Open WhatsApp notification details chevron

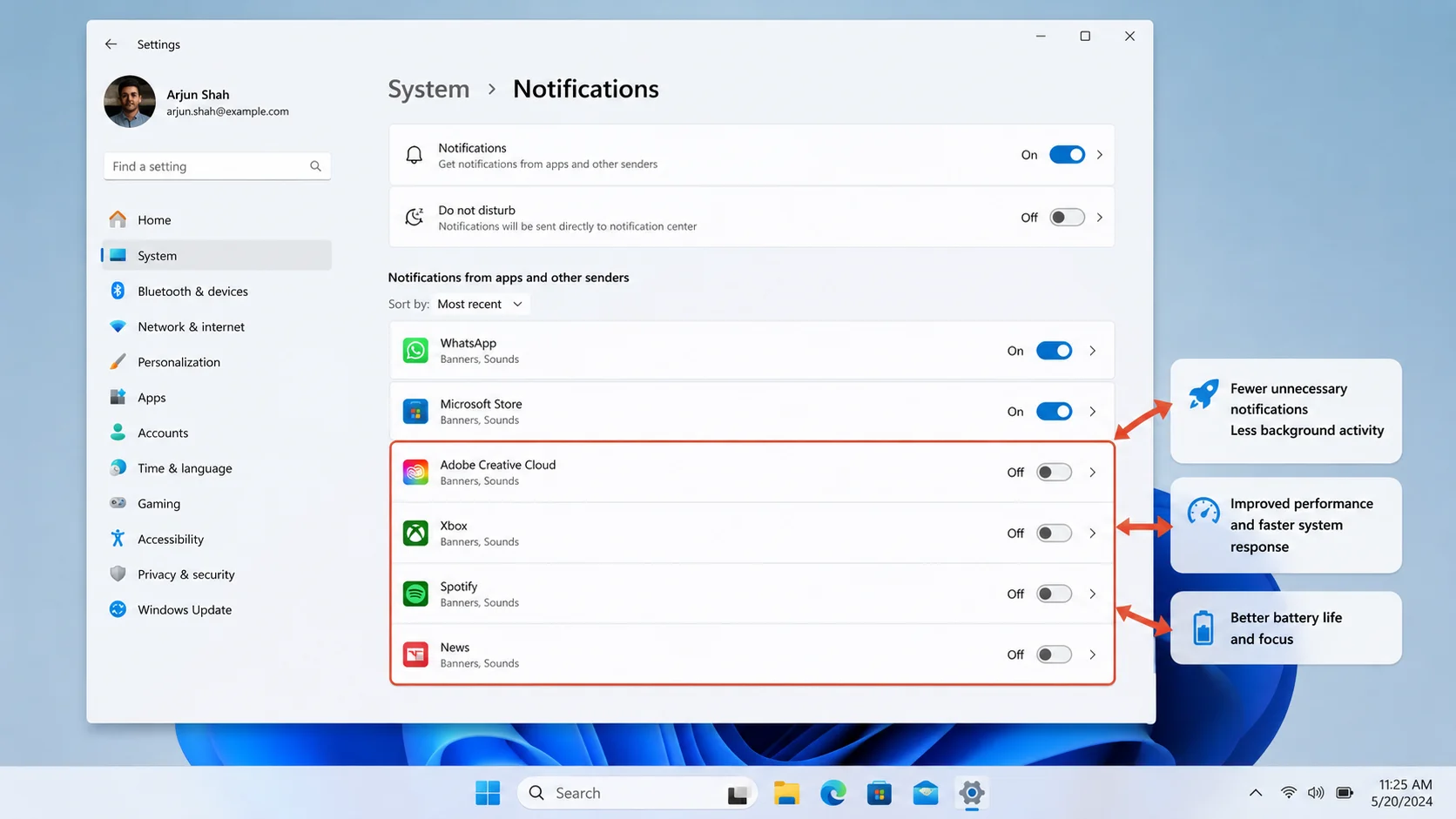pyautogui.click(x=1092, y=351)
